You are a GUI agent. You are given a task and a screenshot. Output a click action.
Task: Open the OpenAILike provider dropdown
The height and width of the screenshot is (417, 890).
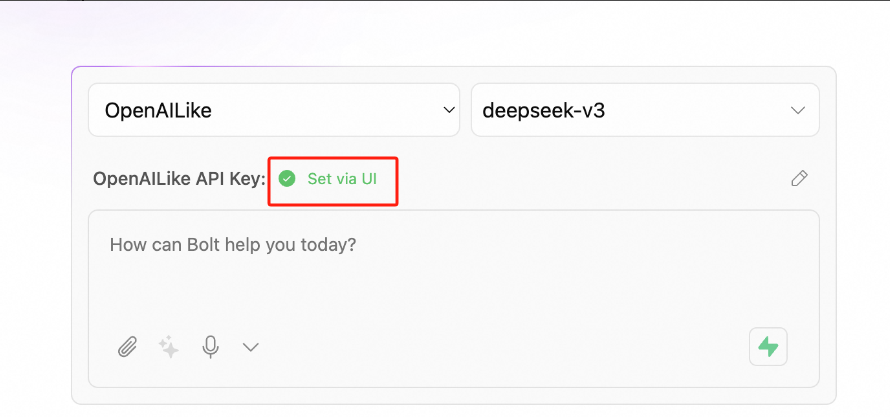274,110
